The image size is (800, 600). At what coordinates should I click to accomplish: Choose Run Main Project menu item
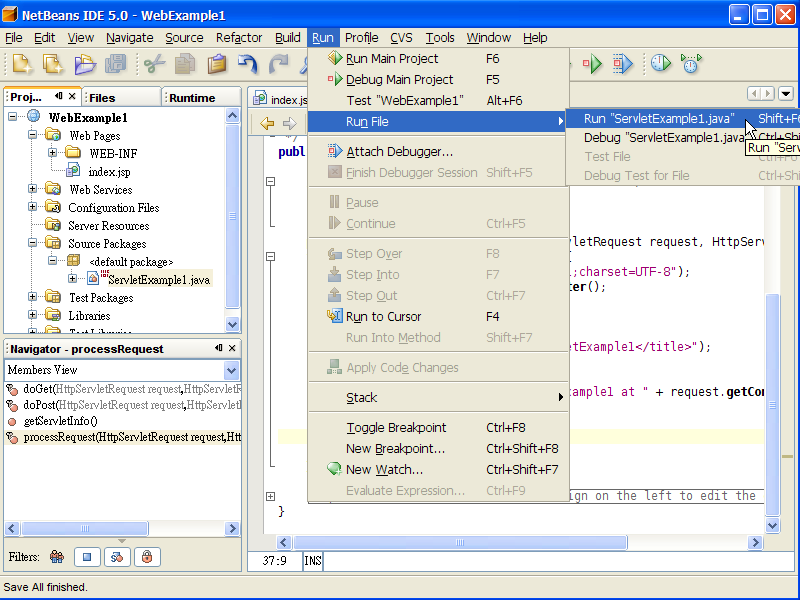(x=439, y=59)
